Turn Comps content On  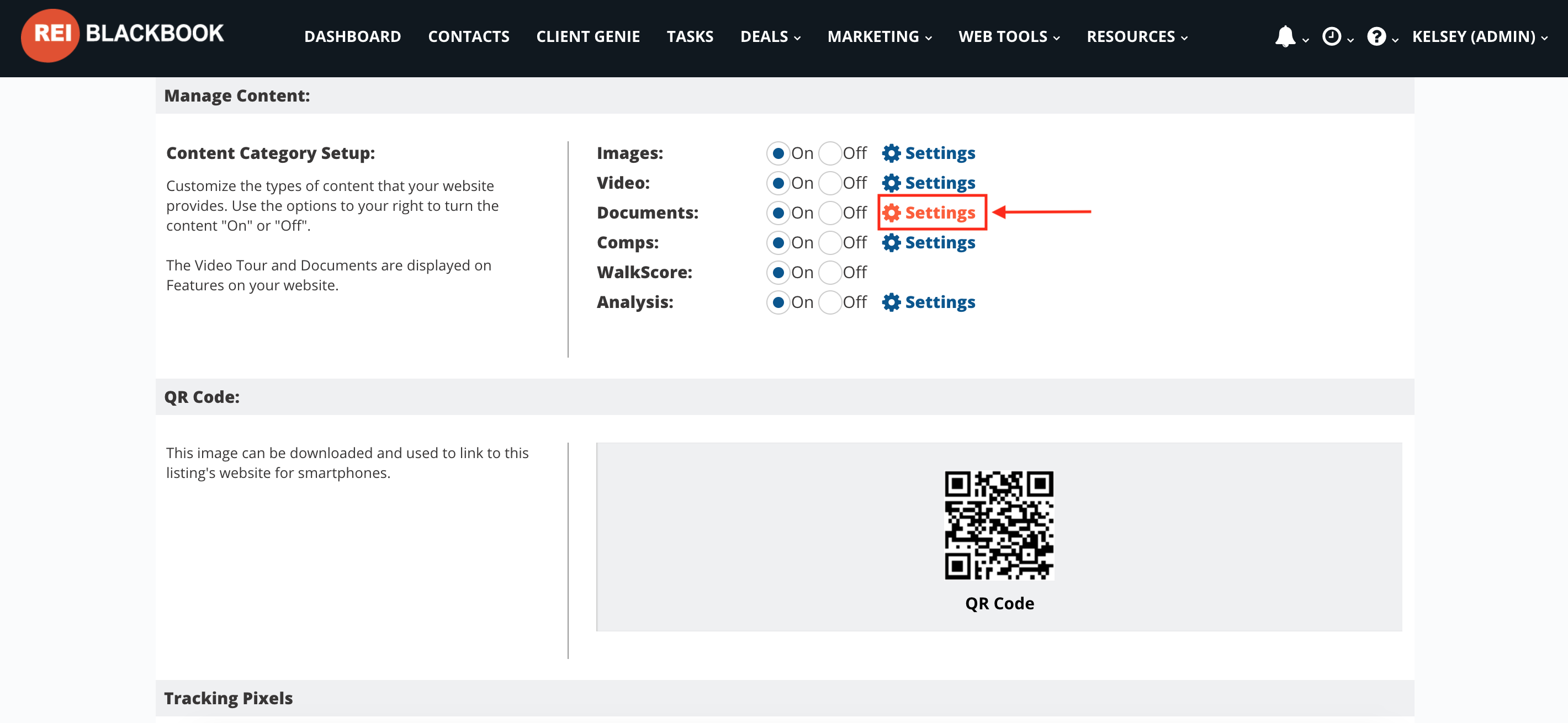coord(778,243)
